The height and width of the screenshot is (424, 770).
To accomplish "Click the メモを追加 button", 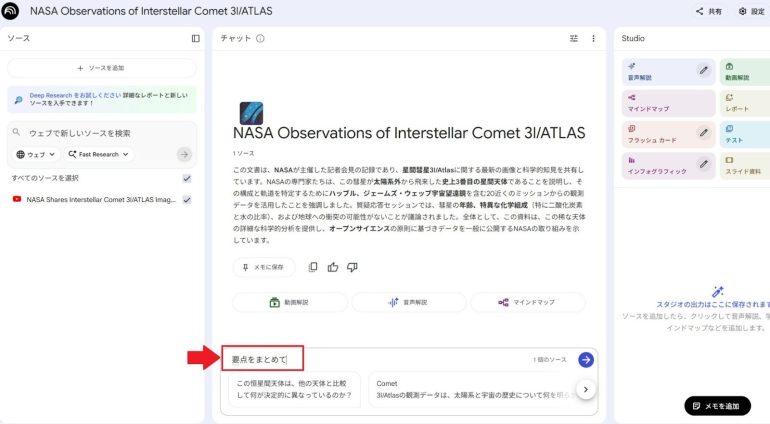I will pyautogui.click(x=717, y=405).
